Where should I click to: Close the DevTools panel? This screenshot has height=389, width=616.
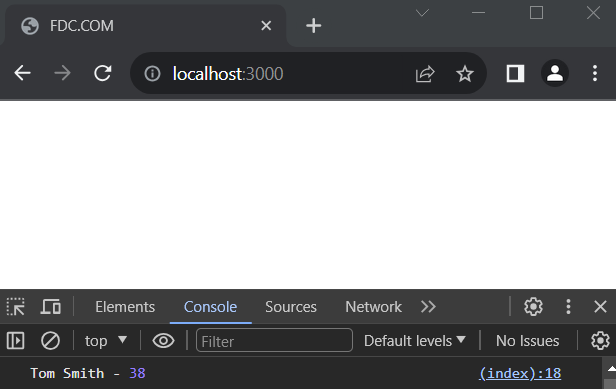point(600,306)
